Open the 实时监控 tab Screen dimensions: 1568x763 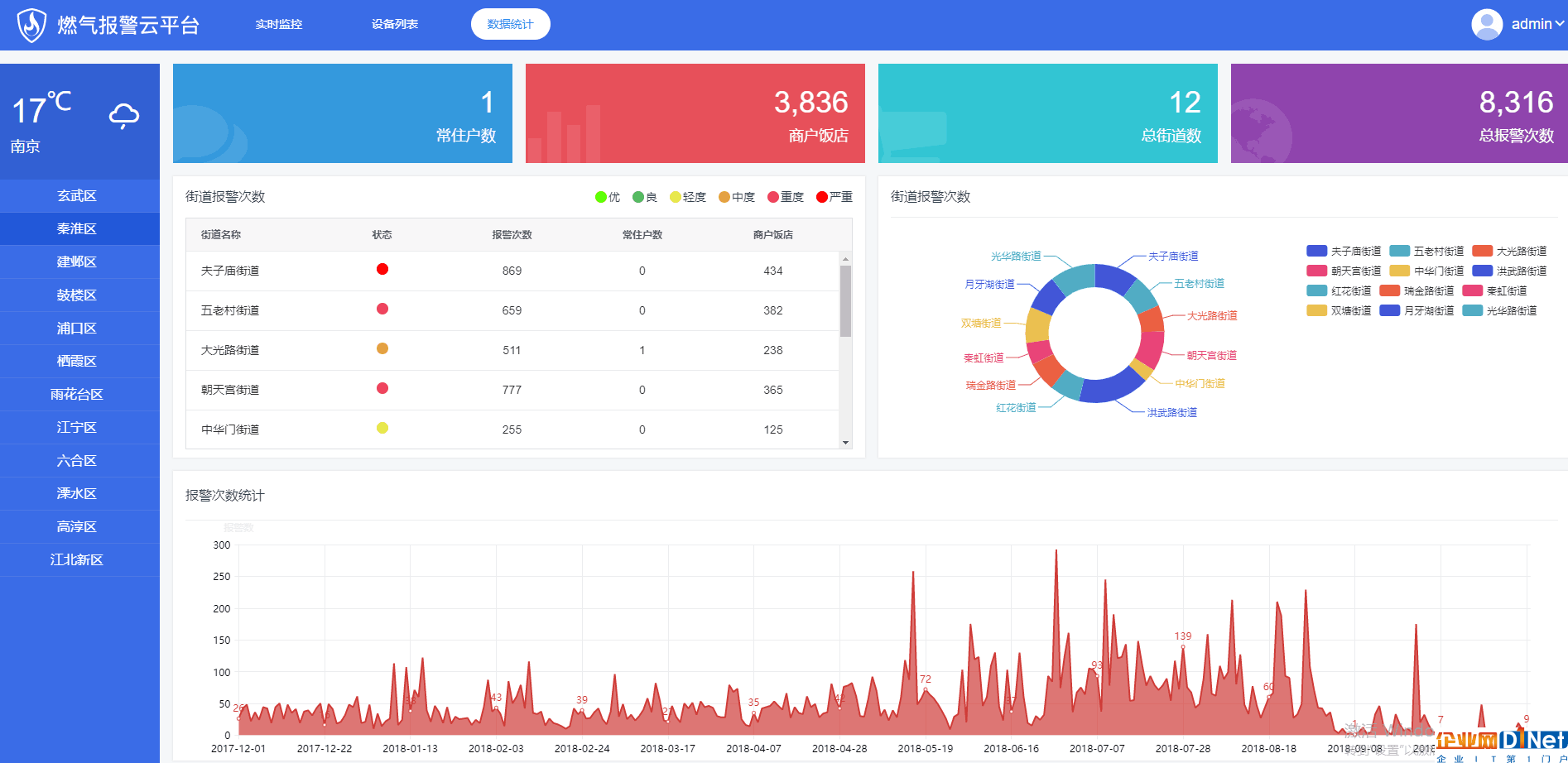point(278,24)
